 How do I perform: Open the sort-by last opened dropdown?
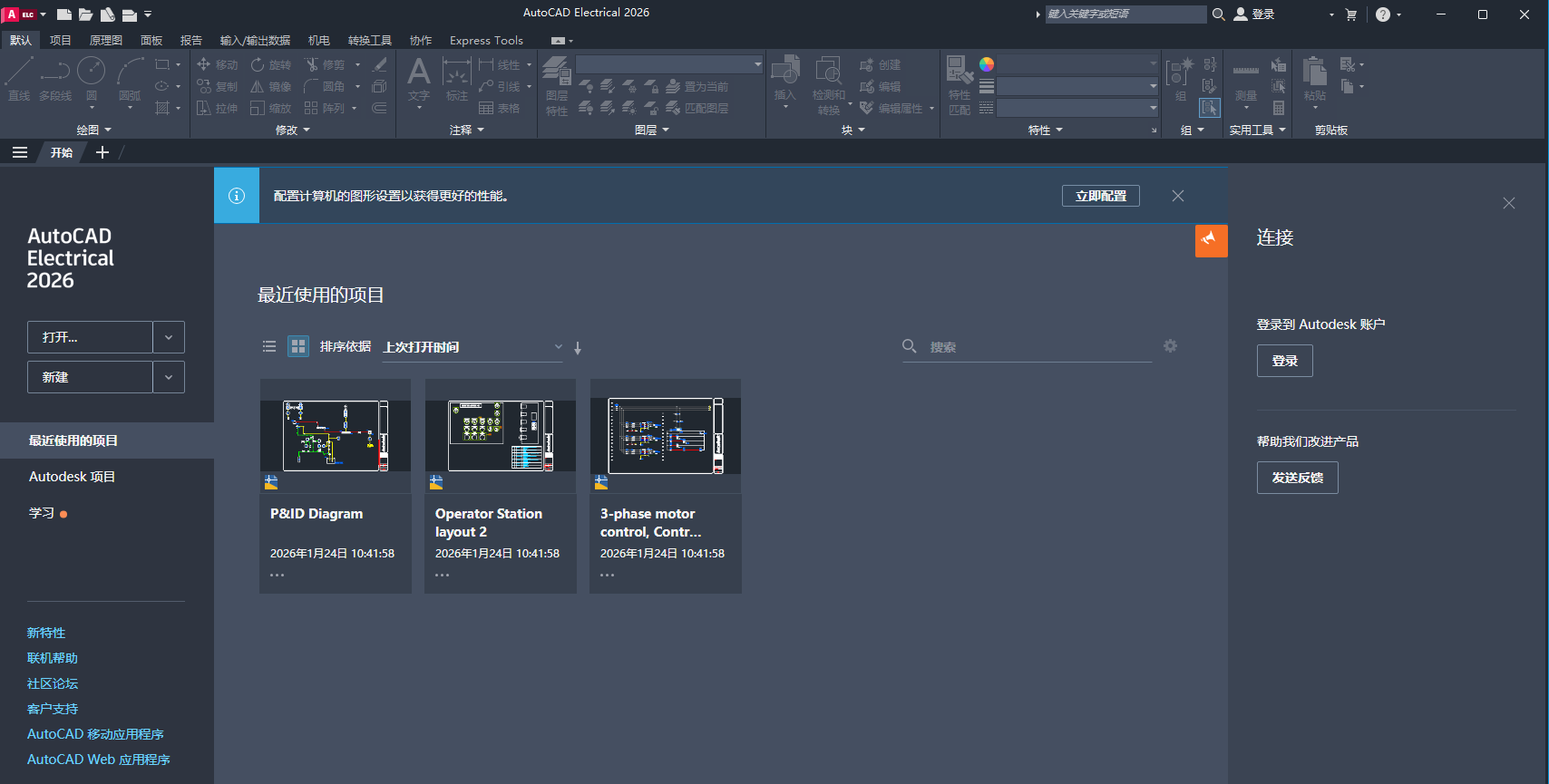pyautogui.click(x=472, y=347)
